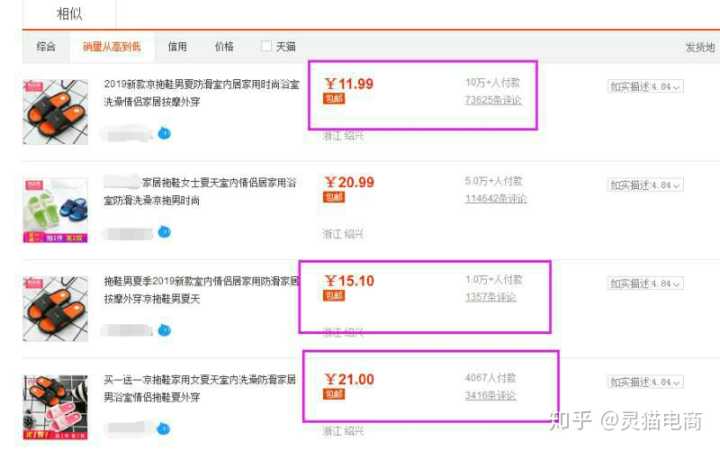Sort results by 信用 tab
The width and height of the screenshot is (720, 450).
177,46
